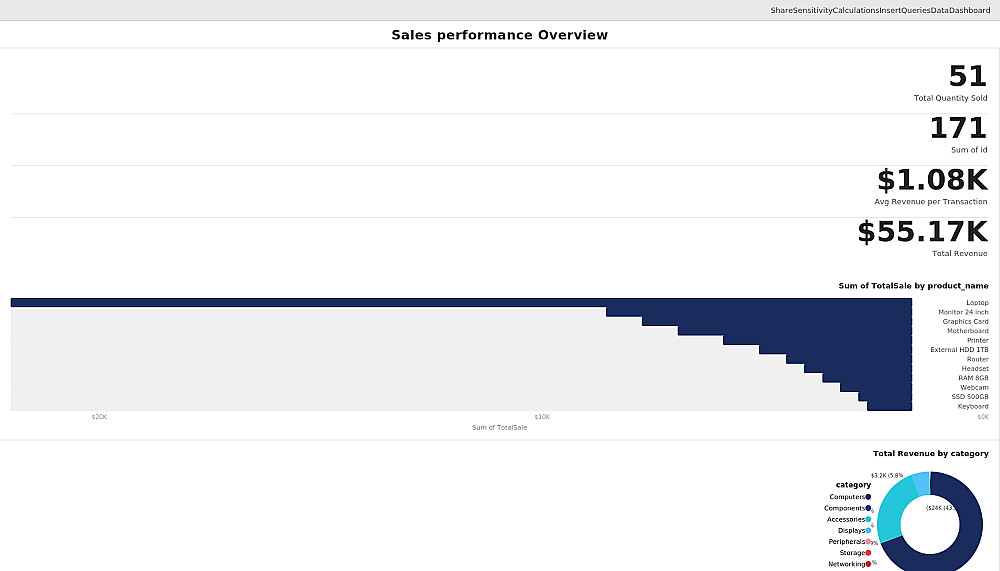Open the Calculations menu

[x=855, y=10]
